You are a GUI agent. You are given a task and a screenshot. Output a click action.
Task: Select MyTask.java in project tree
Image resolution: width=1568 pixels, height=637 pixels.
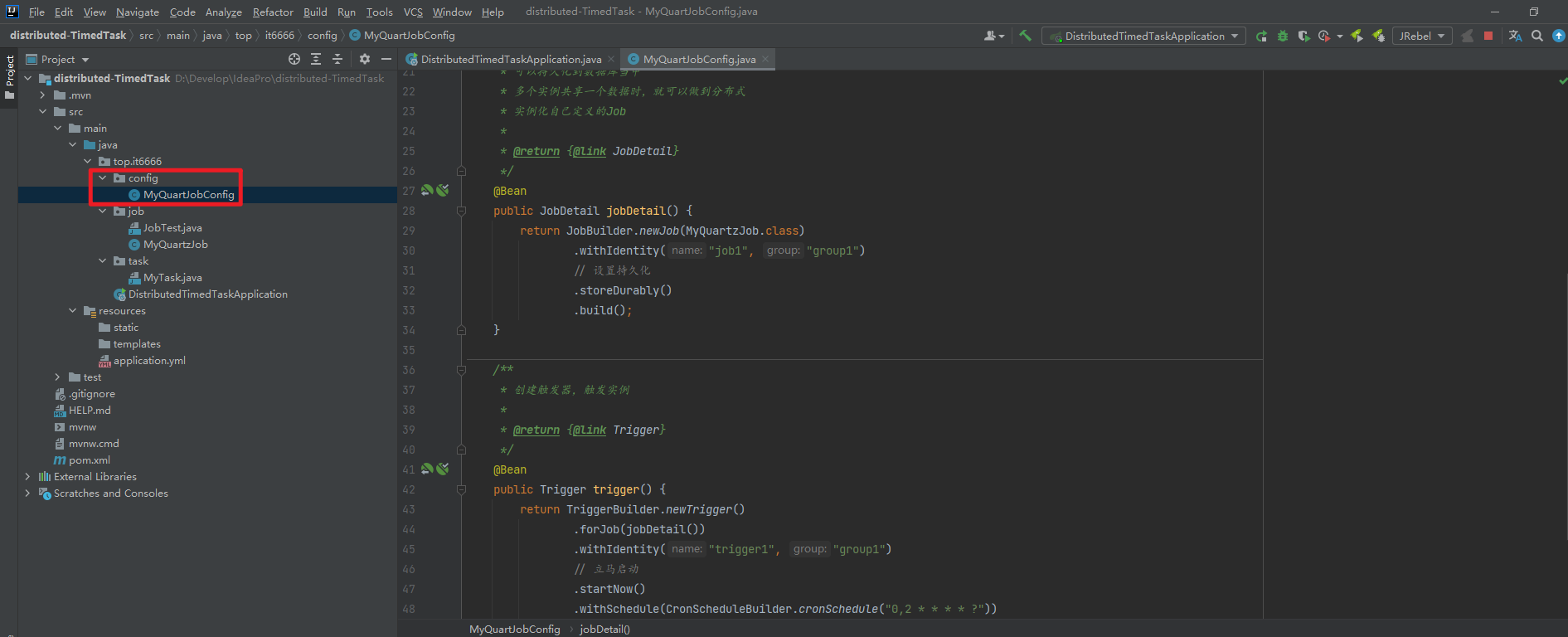[172, 277]
